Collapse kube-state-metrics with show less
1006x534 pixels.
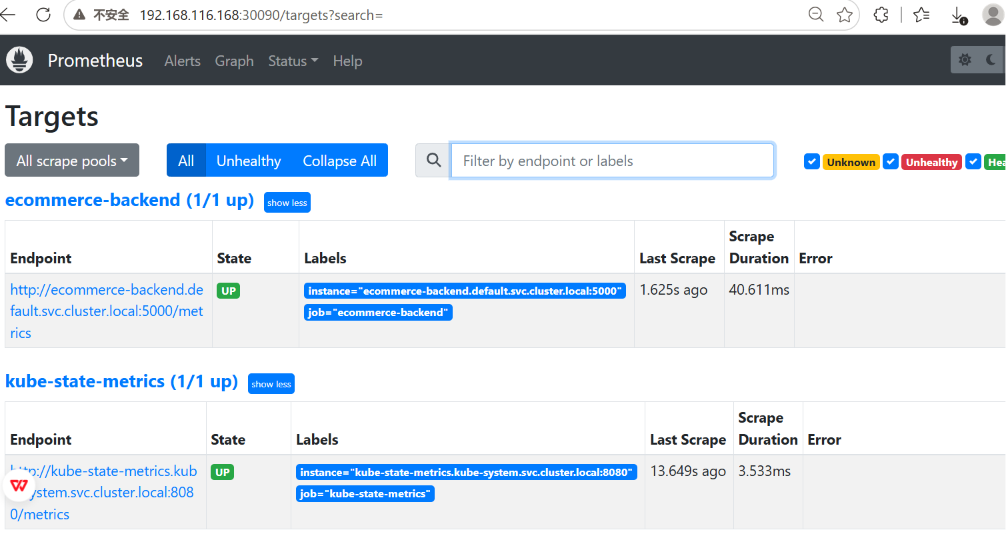[271, 384]
